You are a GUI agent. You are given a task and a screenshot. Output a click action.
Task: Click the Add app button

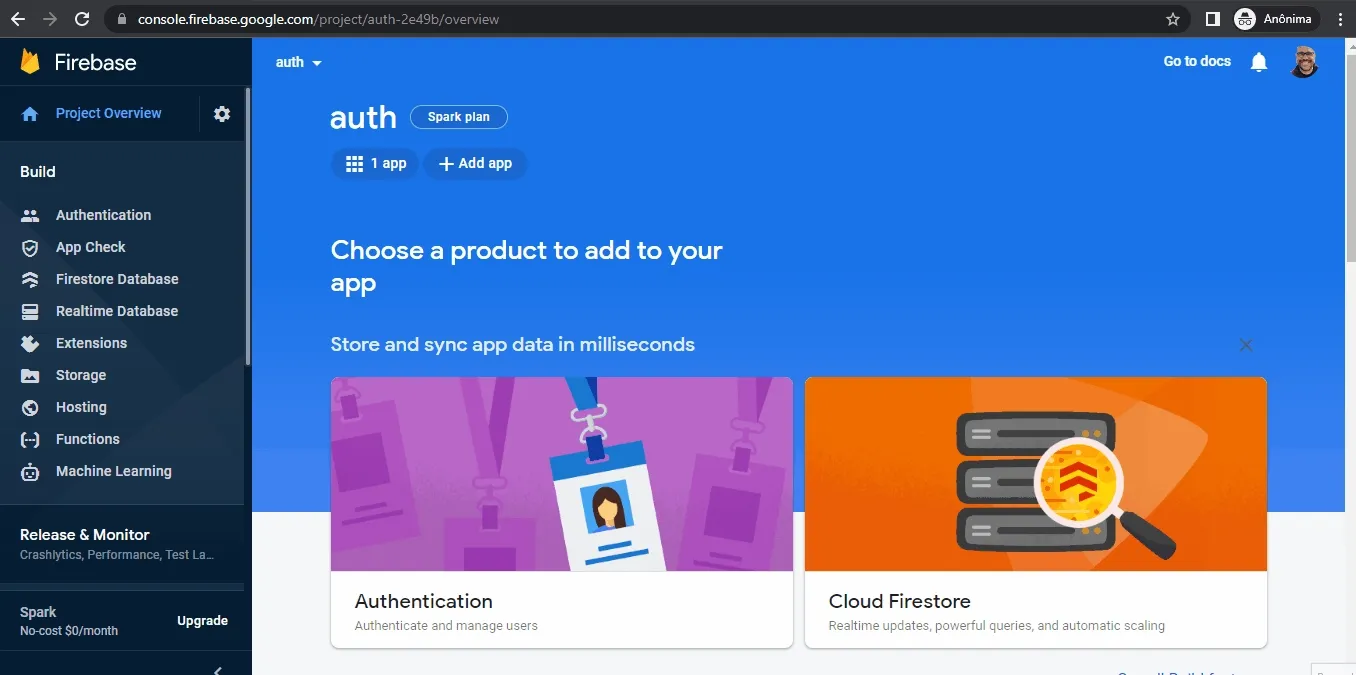click(x=475, y=164)
